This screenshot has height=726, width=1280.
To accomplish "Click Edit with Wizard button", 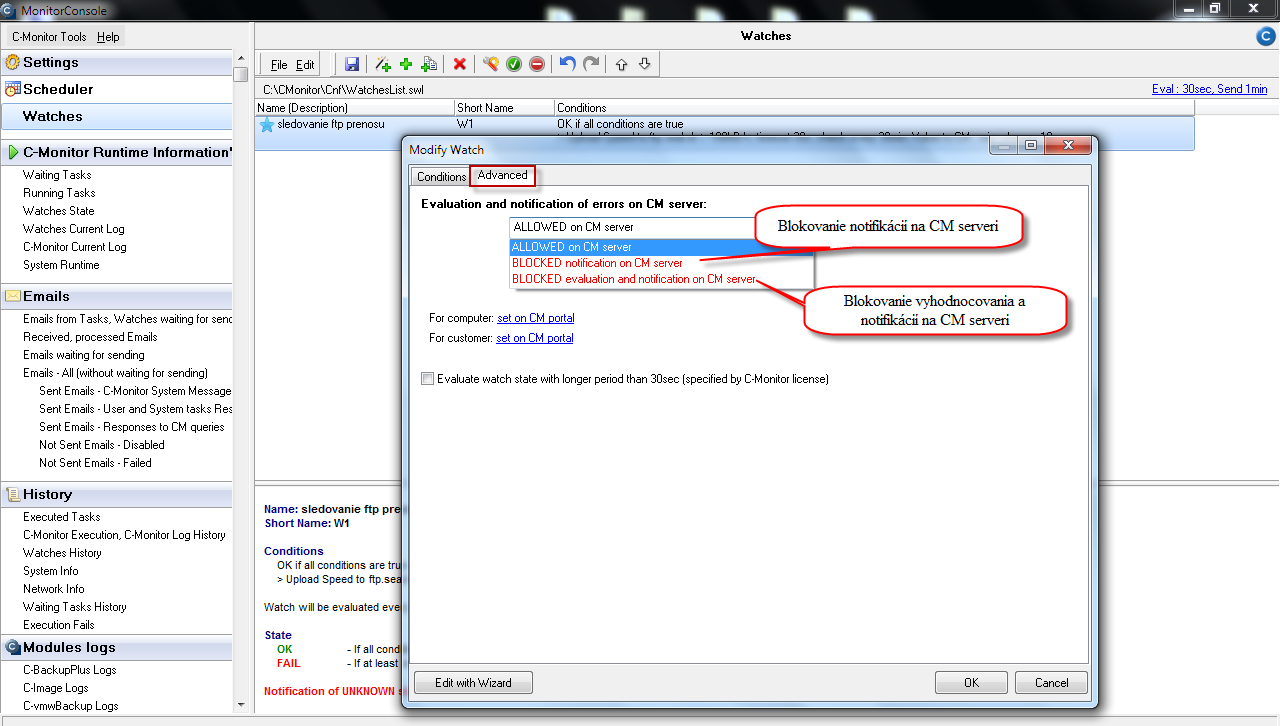I will (473, 683).
